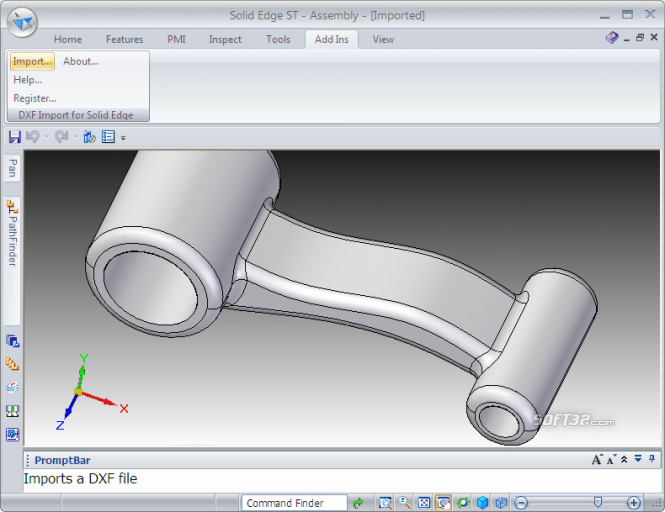The height and width of the screenshot is (512, 665).
Task: Open the first docking pane icon below PathFinder
Action: tap(13, 341)
